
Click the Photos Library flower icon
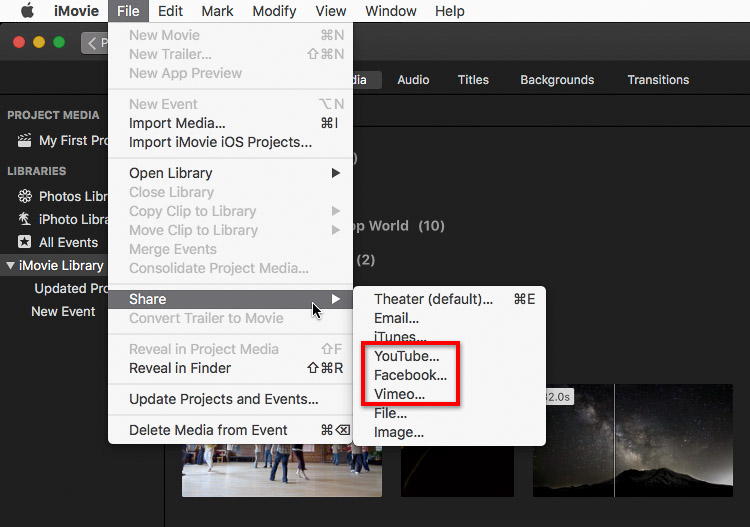(x=25, y=196)
